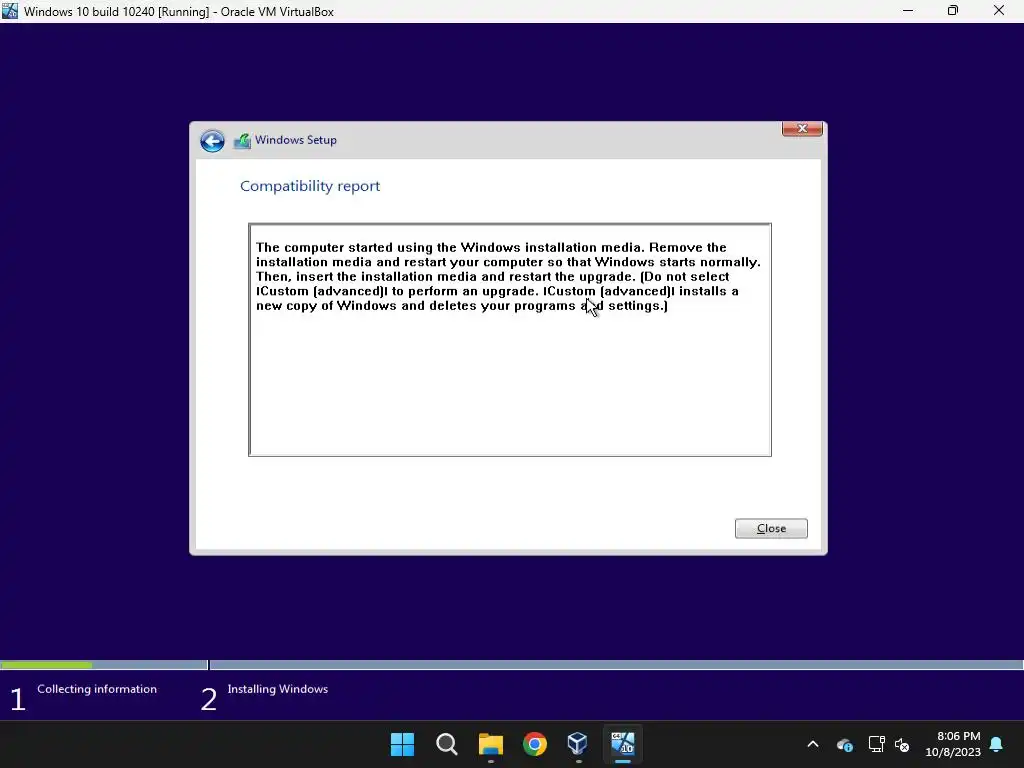
Task: Open the Windows Start menu
Action: (402, 744)
